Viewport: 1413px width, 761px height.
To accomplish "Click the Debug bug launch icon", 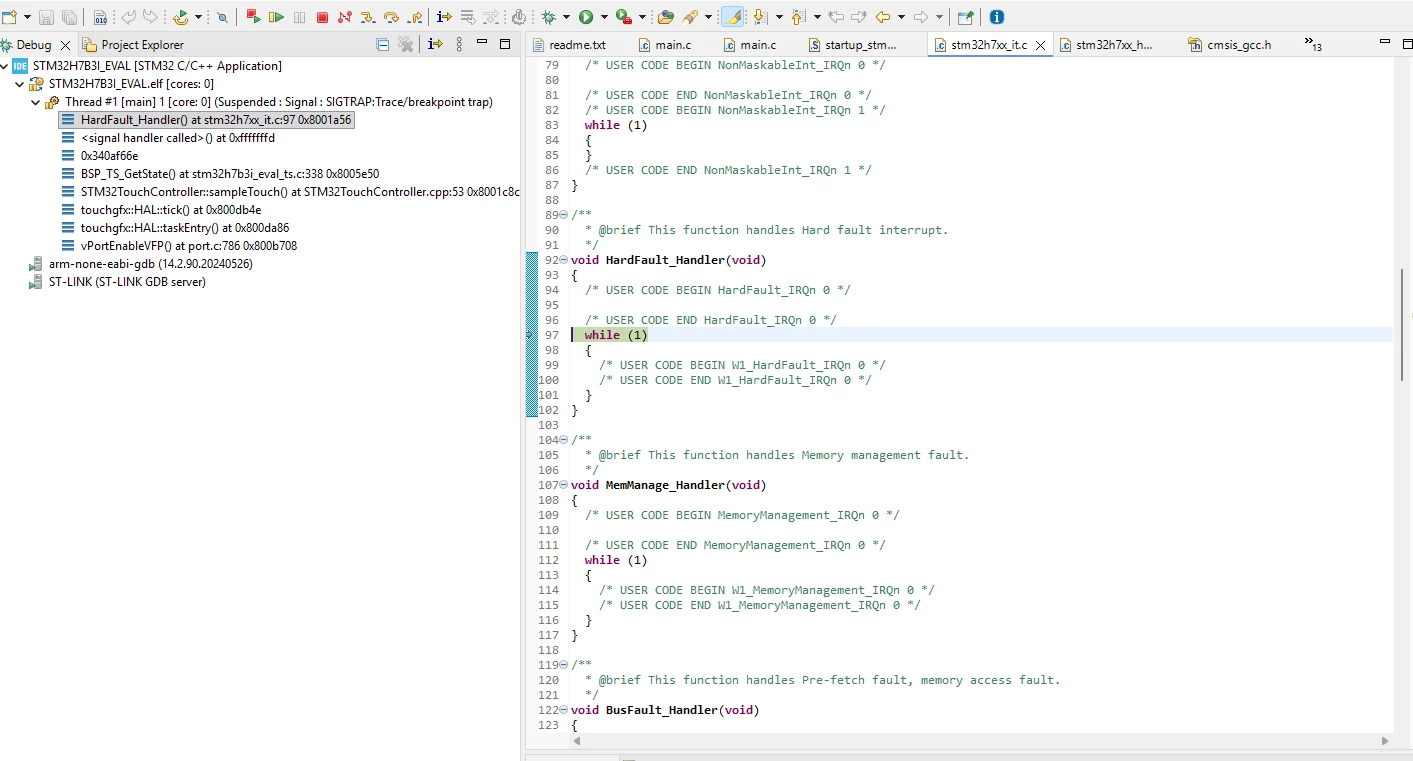I will pos(548,17).
